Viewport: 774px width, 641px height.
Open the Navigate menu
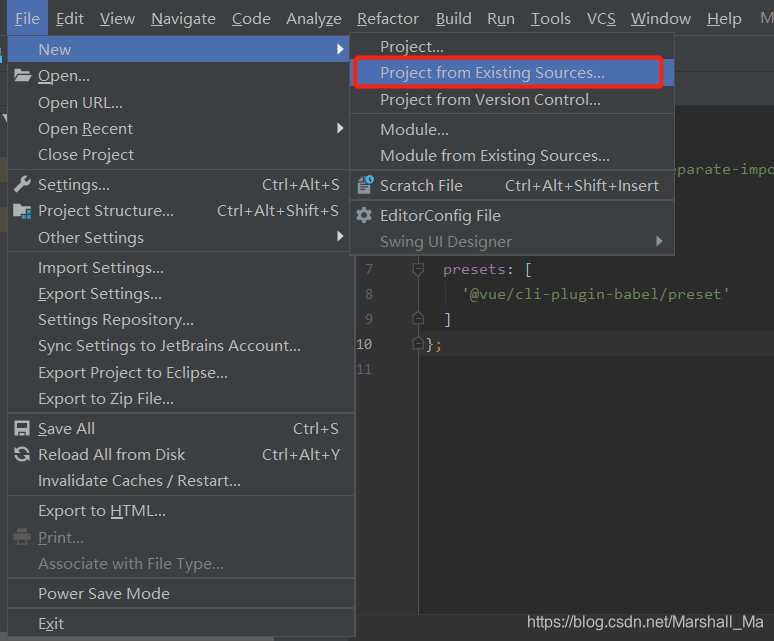click(x=183, y=18)
